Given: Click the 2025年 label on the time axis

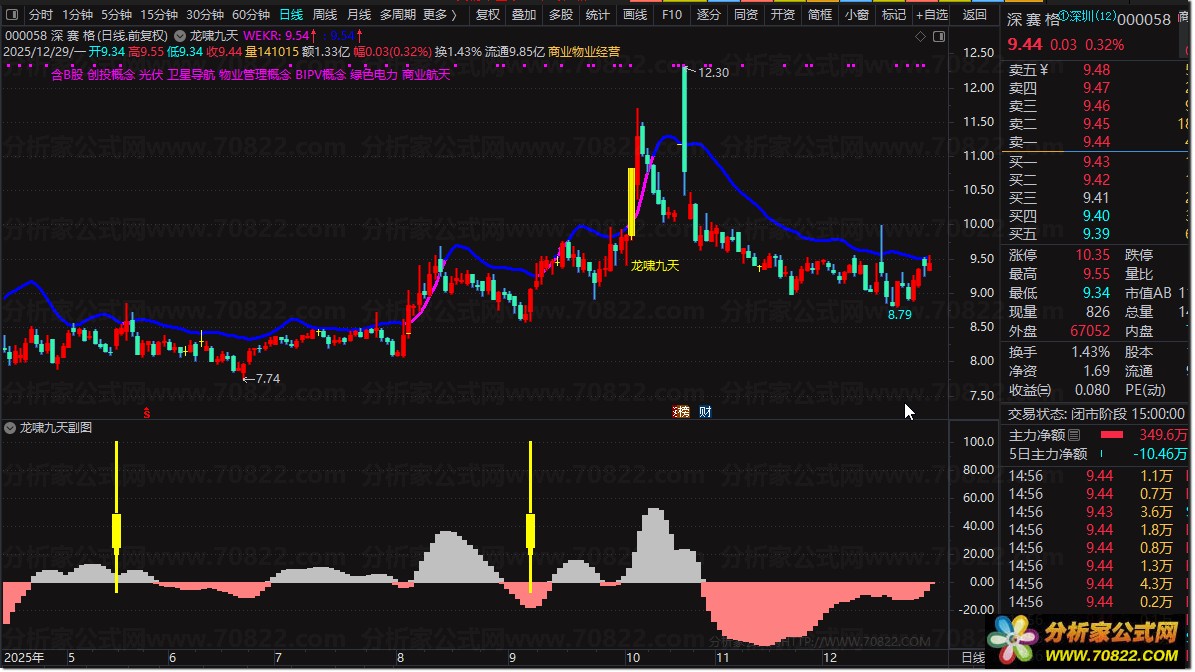Looking at the screenshot, I should [x=24, y=658].
